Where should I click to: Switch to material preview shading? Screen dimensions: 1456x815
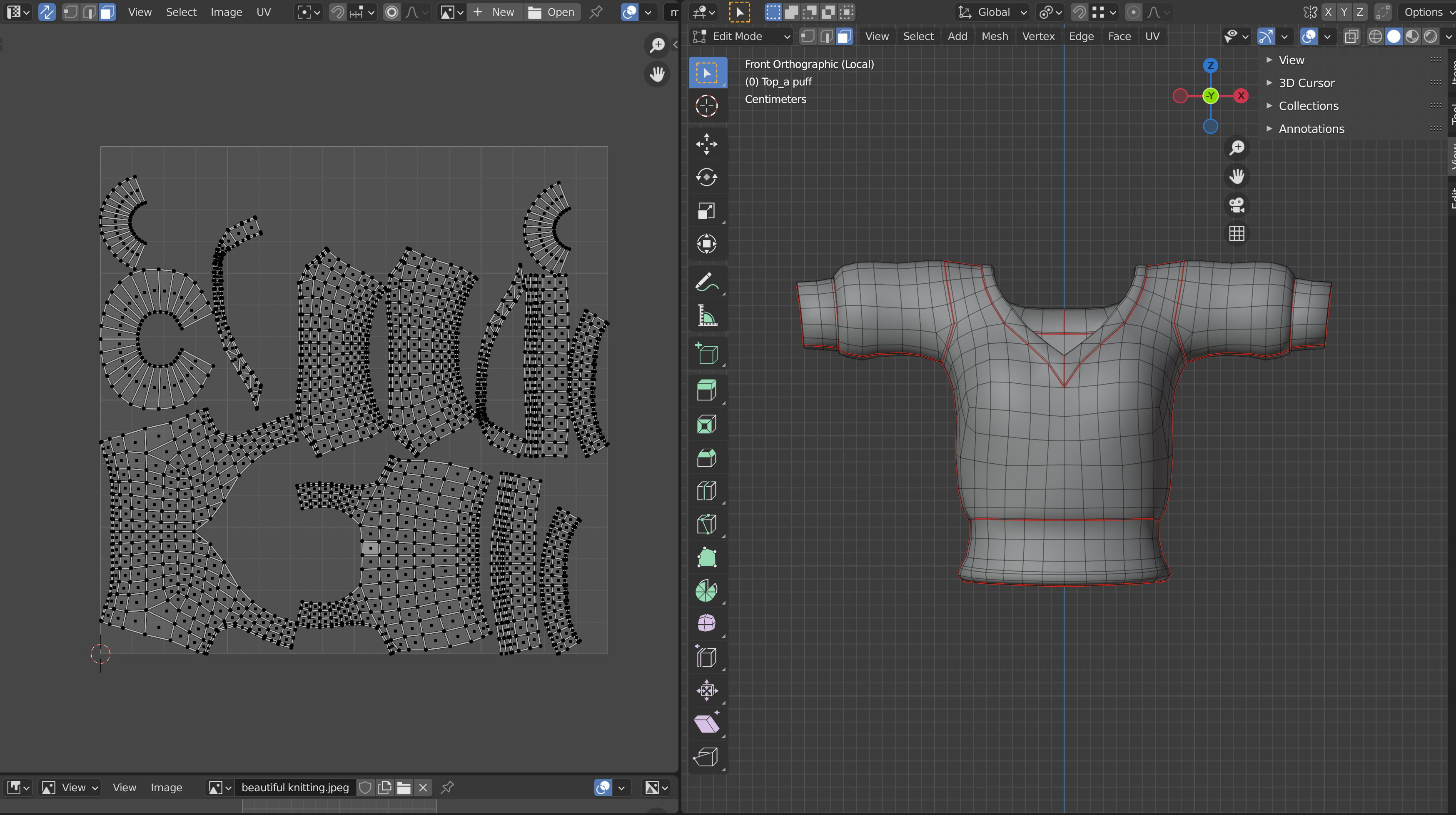(x=1412, y=36)
